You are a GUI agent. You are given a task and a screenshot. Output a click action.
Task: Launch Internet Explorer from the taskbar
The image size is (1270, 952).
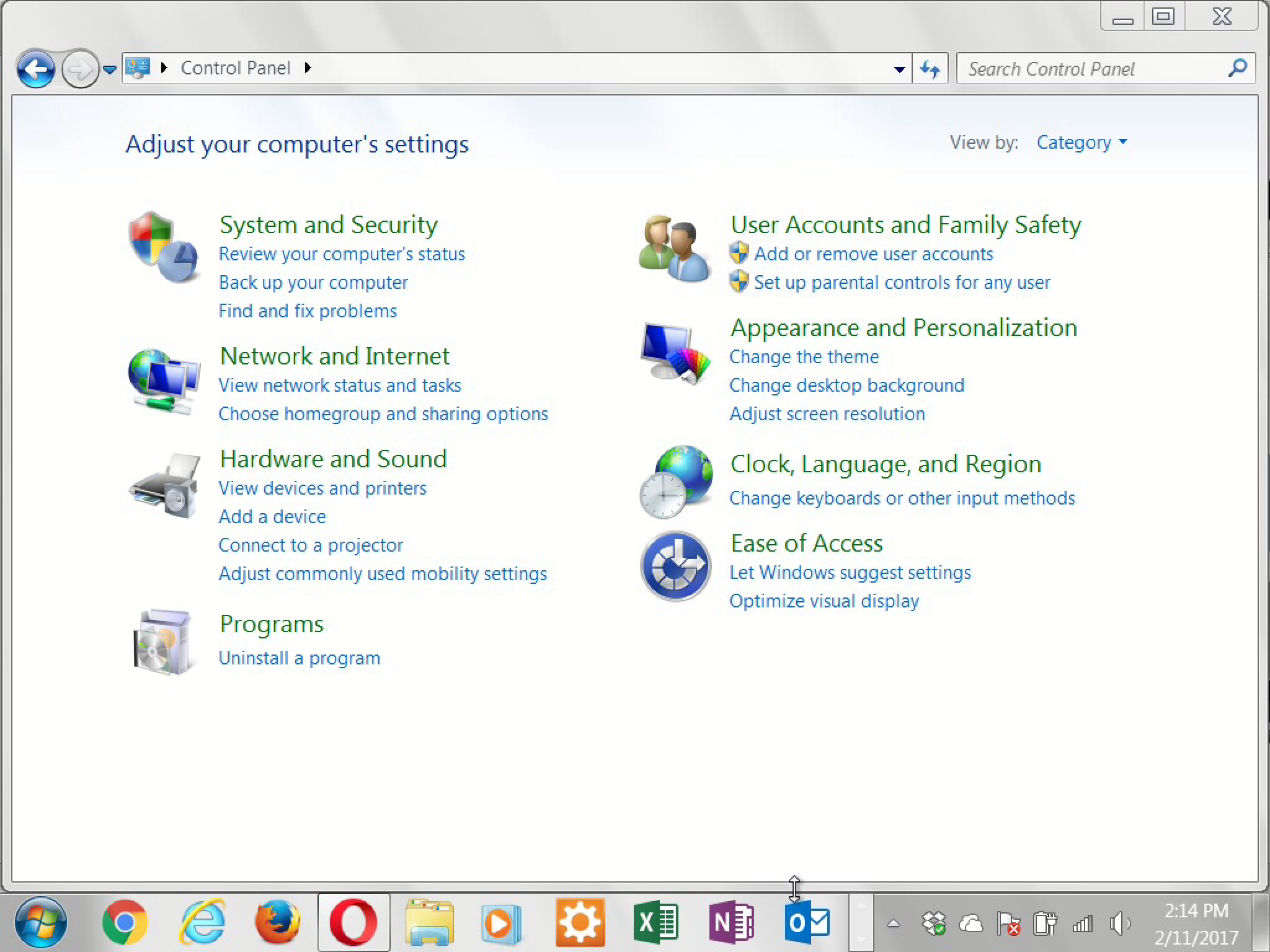pos(202,923)
